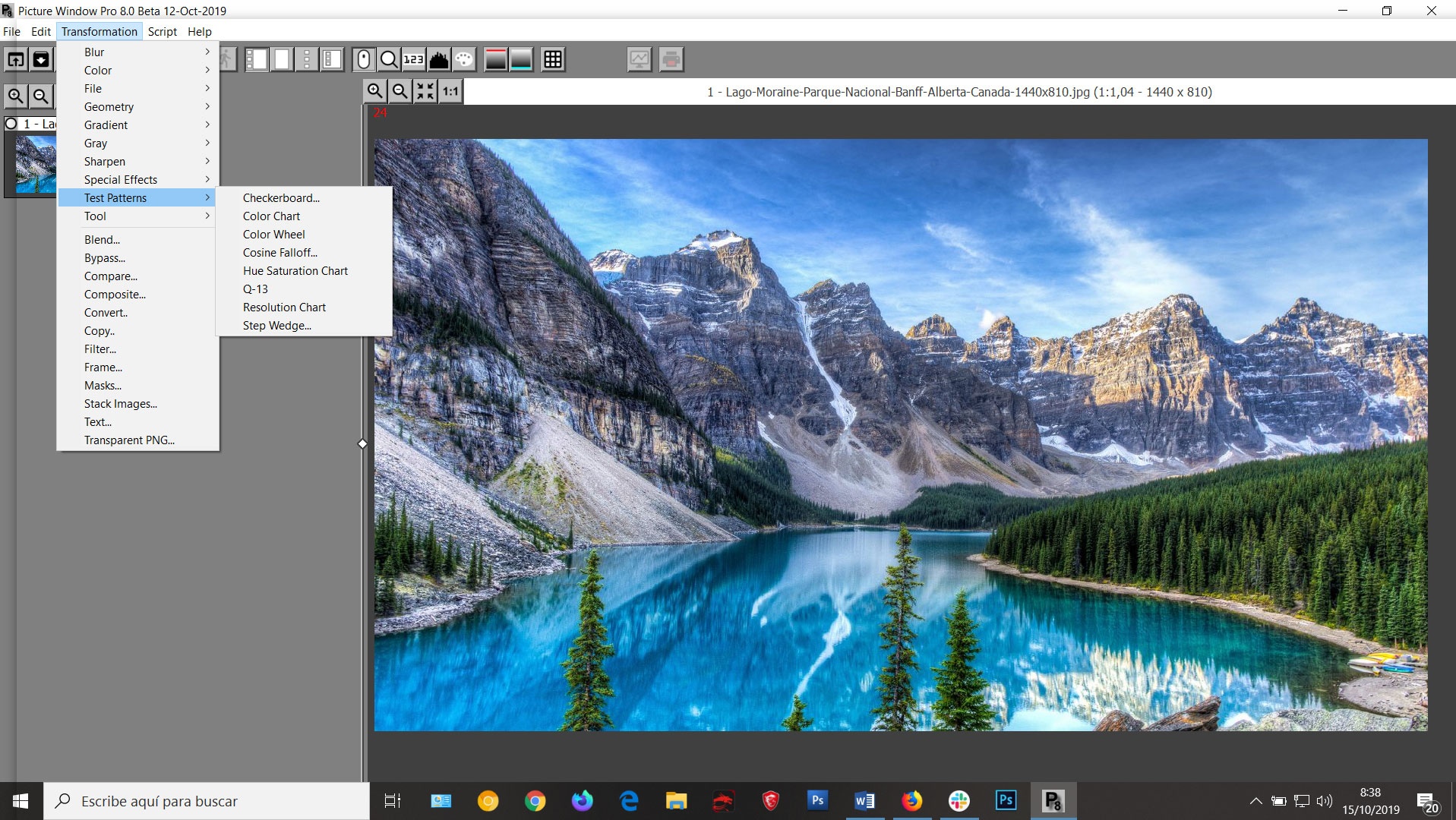The width and height of the screenshot is (1456, 820).
Task: Expand the File transformation submenu
Action: [x=138, y=88]
